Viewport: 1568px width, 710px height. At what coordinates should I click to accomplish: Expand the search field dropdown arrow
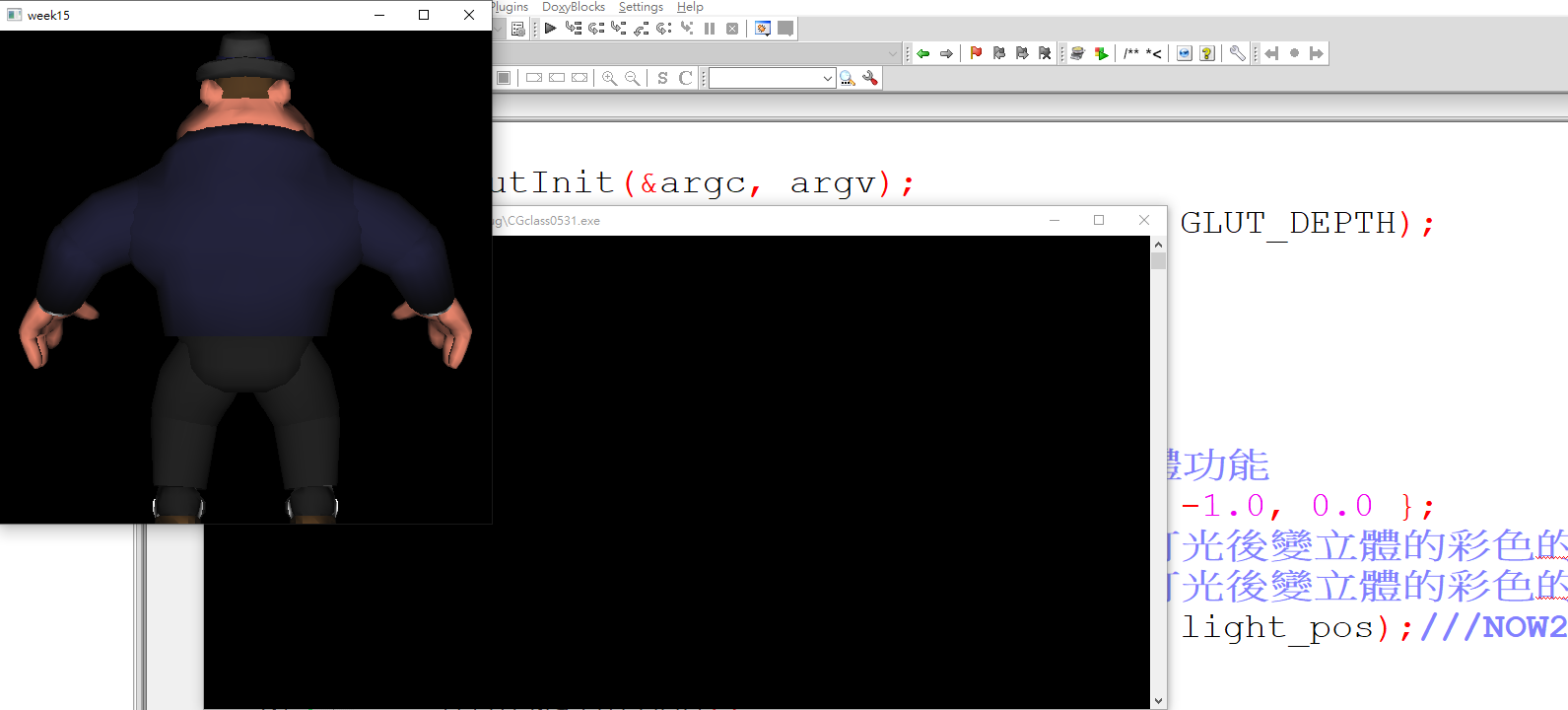pos(828,78)
